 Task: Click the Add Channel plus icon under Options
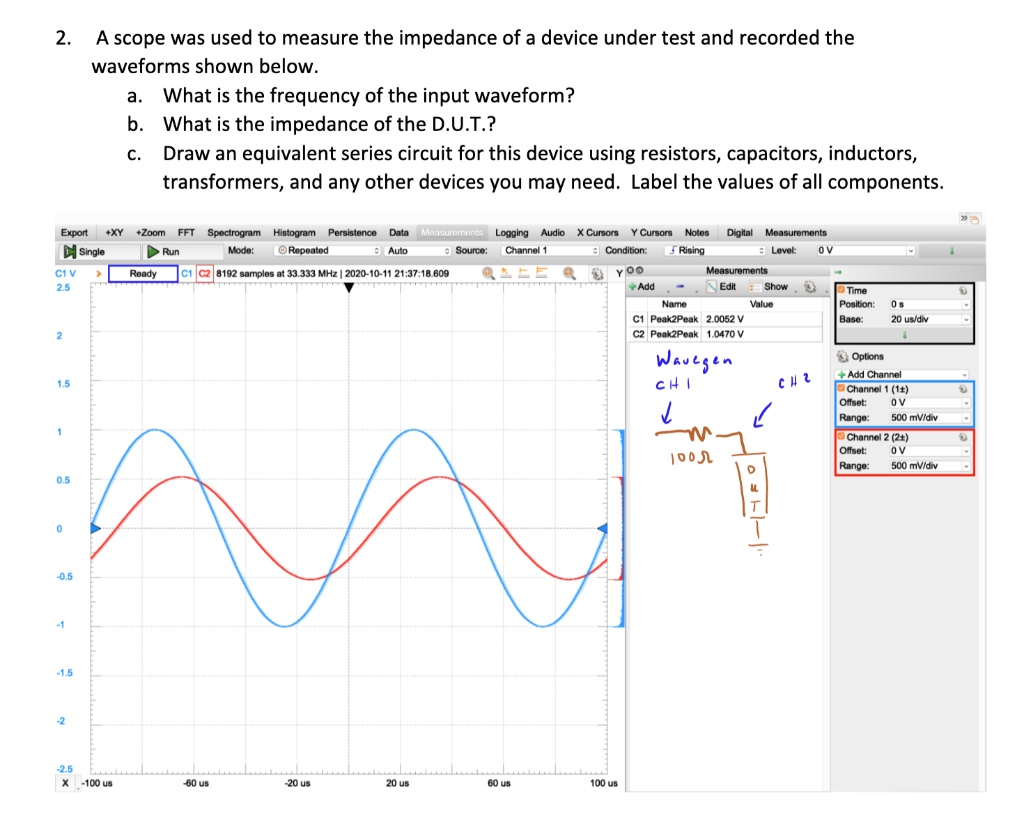tap(841, 374)
